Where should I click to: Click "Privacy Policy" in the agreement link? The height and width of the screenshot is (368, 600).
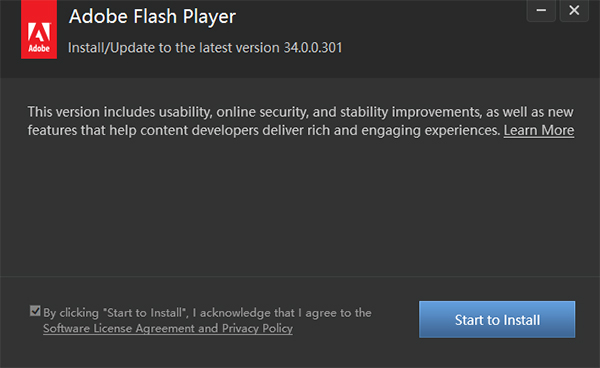tap(258, 328)
